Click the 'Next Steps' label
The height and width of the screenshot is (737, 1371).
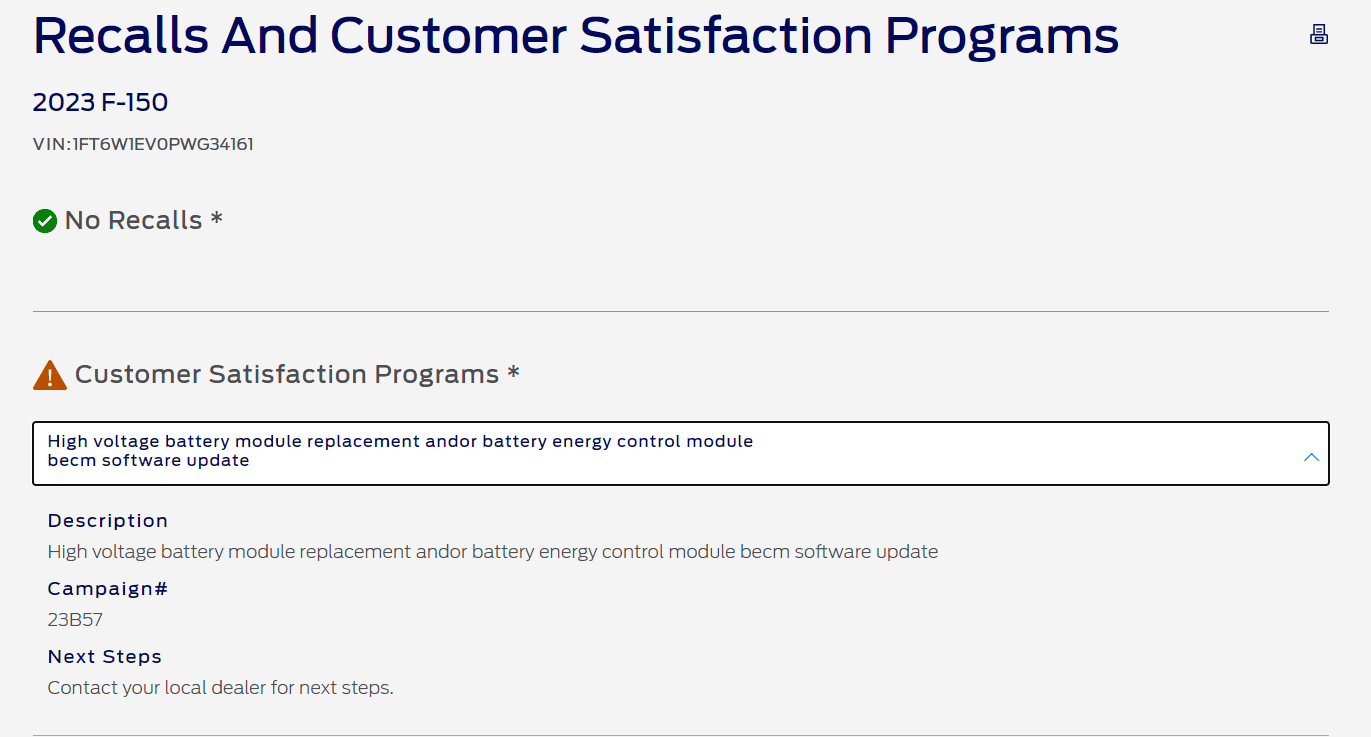105,657
